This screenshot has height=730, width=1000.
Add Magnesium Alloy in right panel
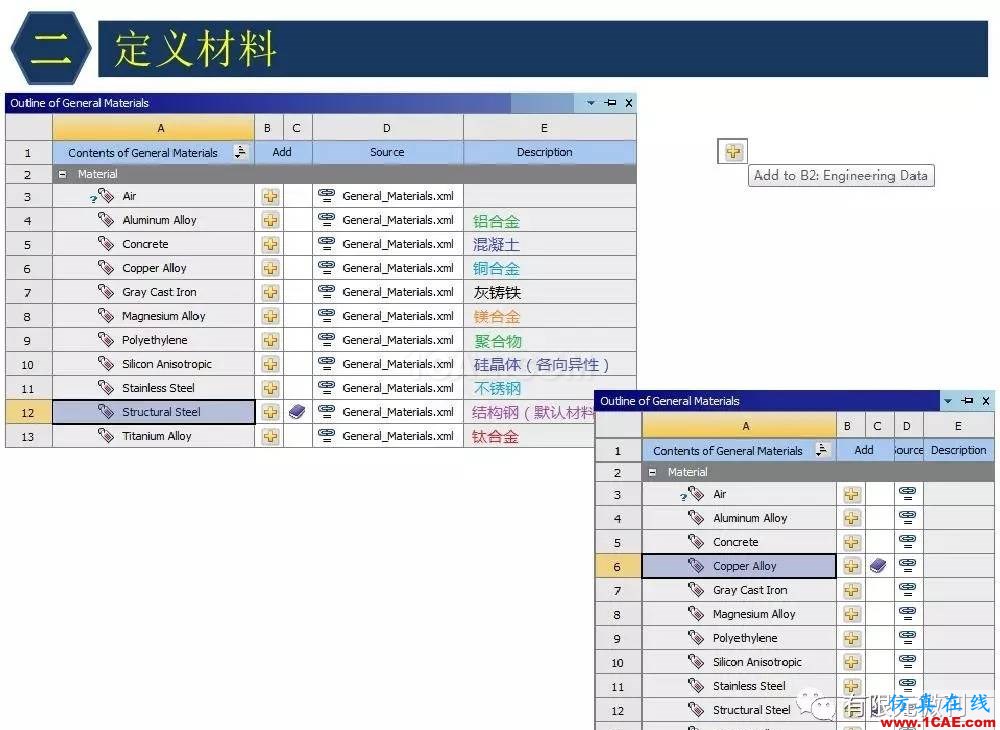tap(851, 615)
